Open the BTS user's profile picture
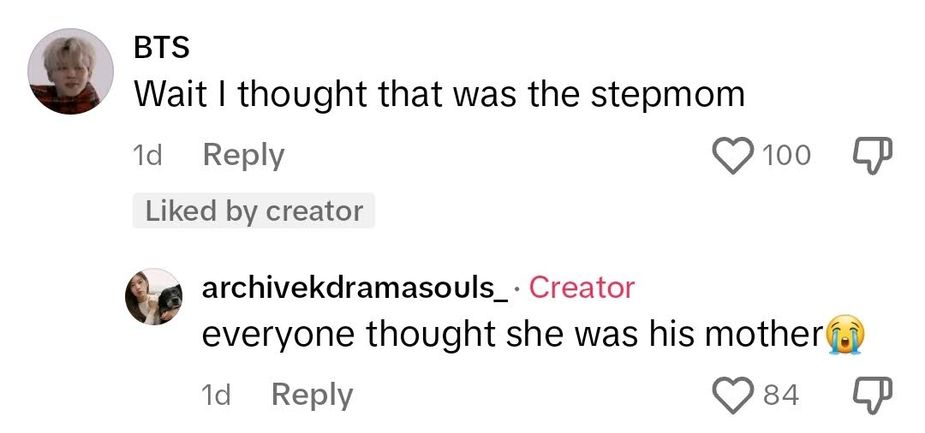Viewport: 925px width, 433px height. (68, 72)
